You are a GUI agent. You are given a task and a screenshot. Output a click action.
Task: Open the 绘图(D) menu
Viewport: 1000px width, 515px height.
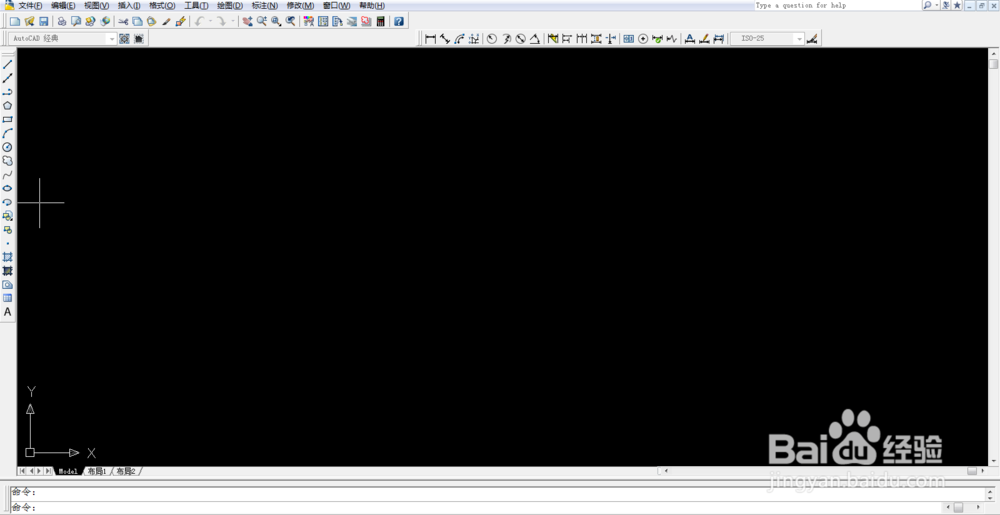[x=230, y=5]
